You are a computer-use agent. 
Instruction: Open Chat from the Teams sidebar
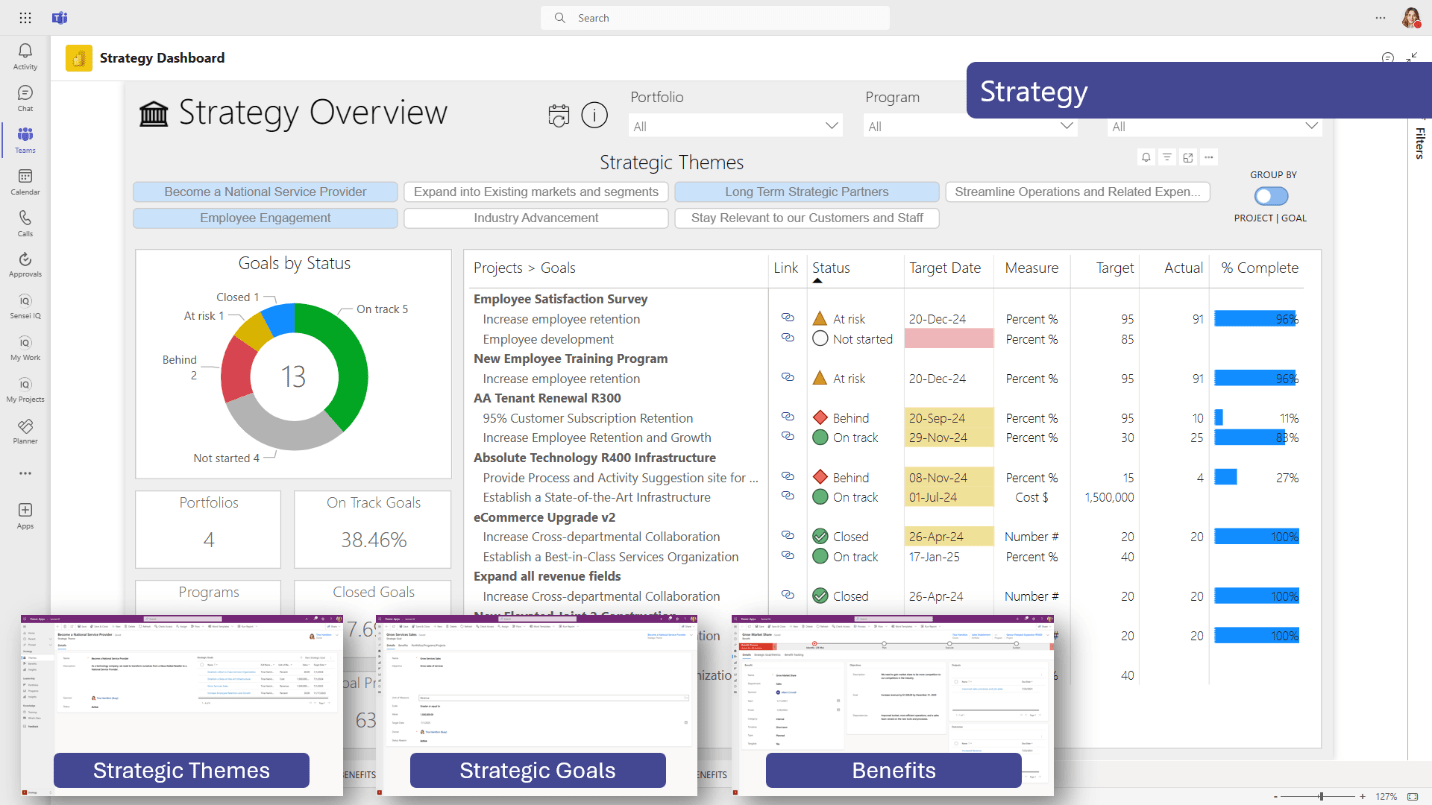(x=25, y=98)
